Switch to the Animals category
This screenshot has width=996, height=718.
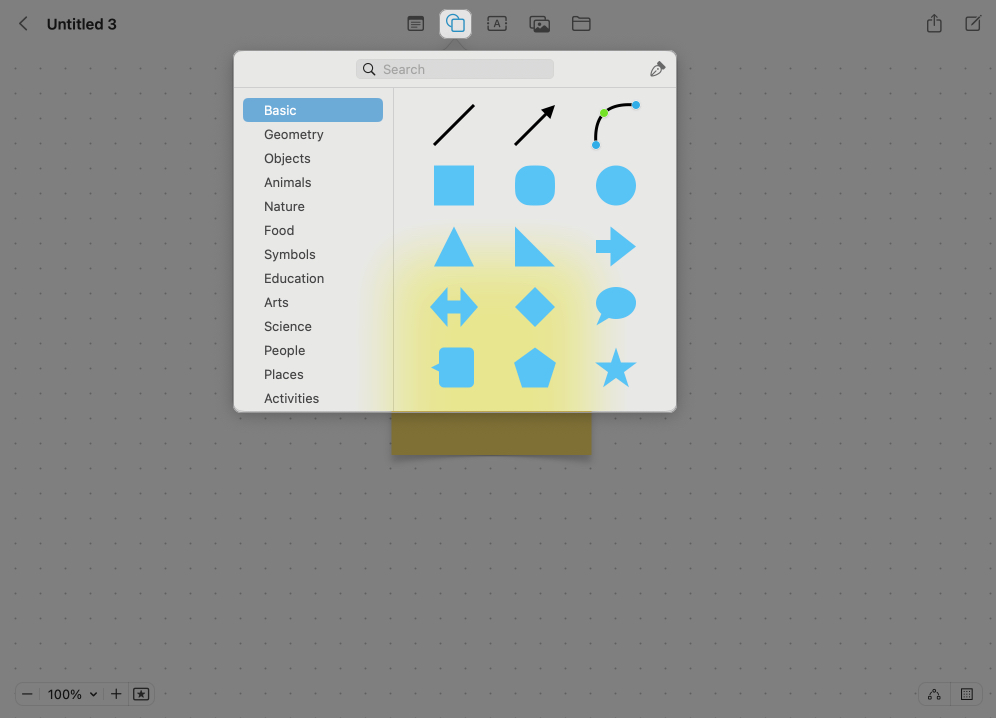[288, 182]
